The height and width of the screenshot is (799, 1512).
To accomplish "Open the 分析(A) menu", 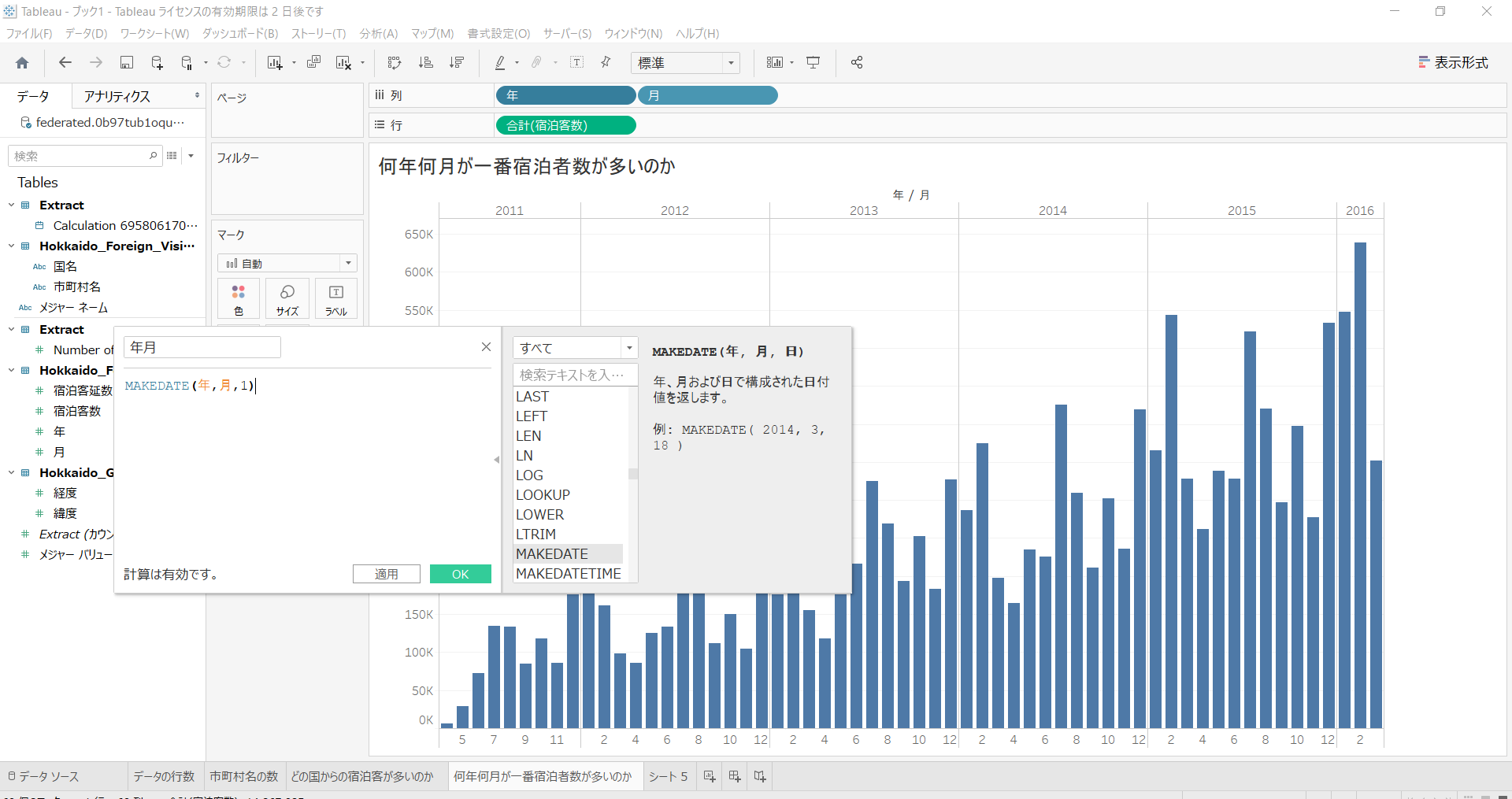I will (379, 34).
